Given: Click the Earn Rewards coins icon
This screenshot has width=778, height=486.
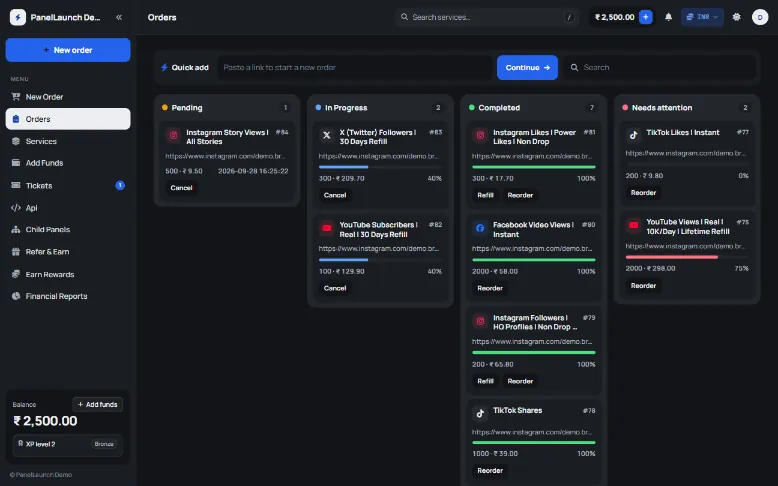Looking at the screenshot, I should coord(16,274).
